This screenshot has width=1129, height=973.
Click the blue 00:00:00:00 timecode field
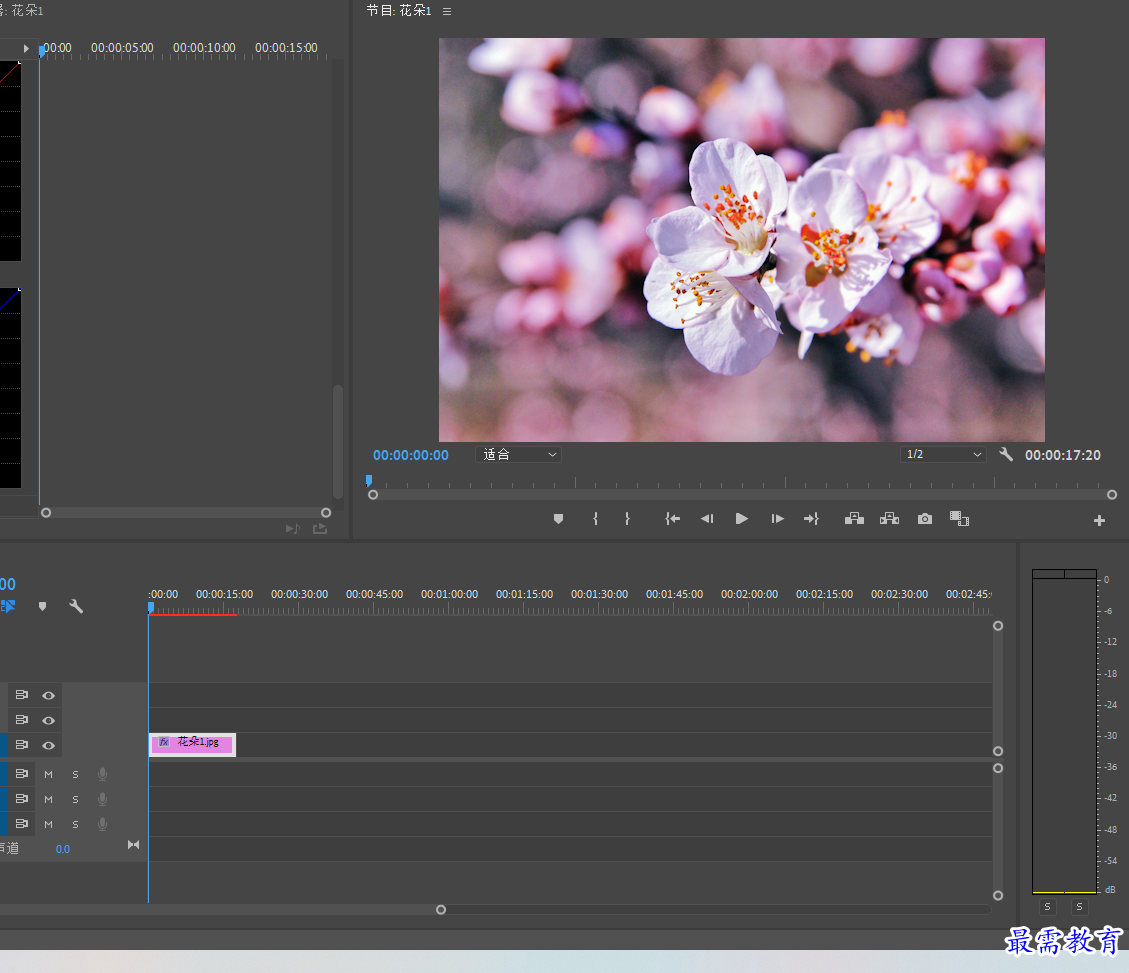(x=410, y=455)
